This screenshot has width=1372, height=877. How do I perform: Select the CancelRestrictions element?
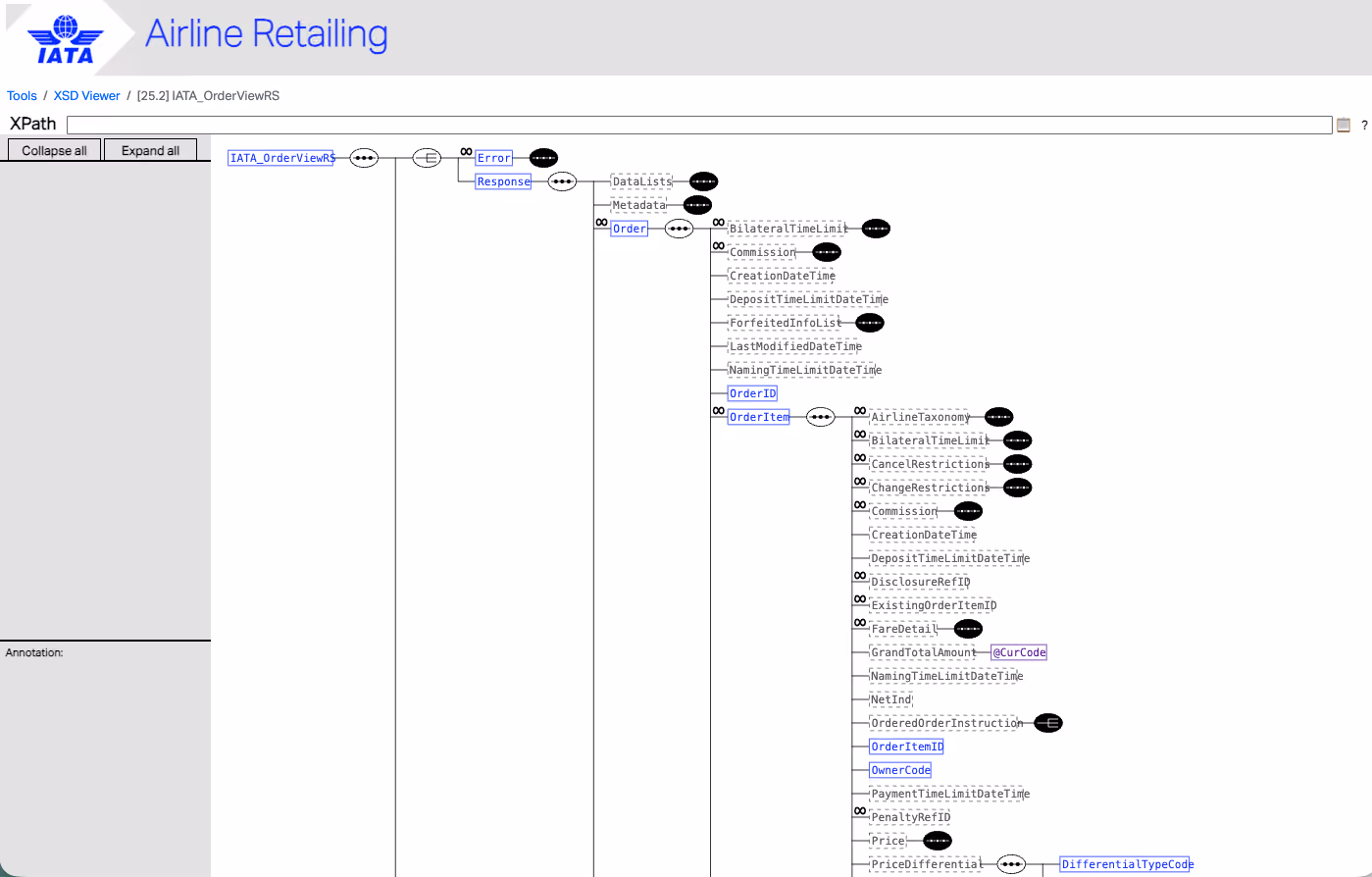pyautogui.click(x=930, y=464)
